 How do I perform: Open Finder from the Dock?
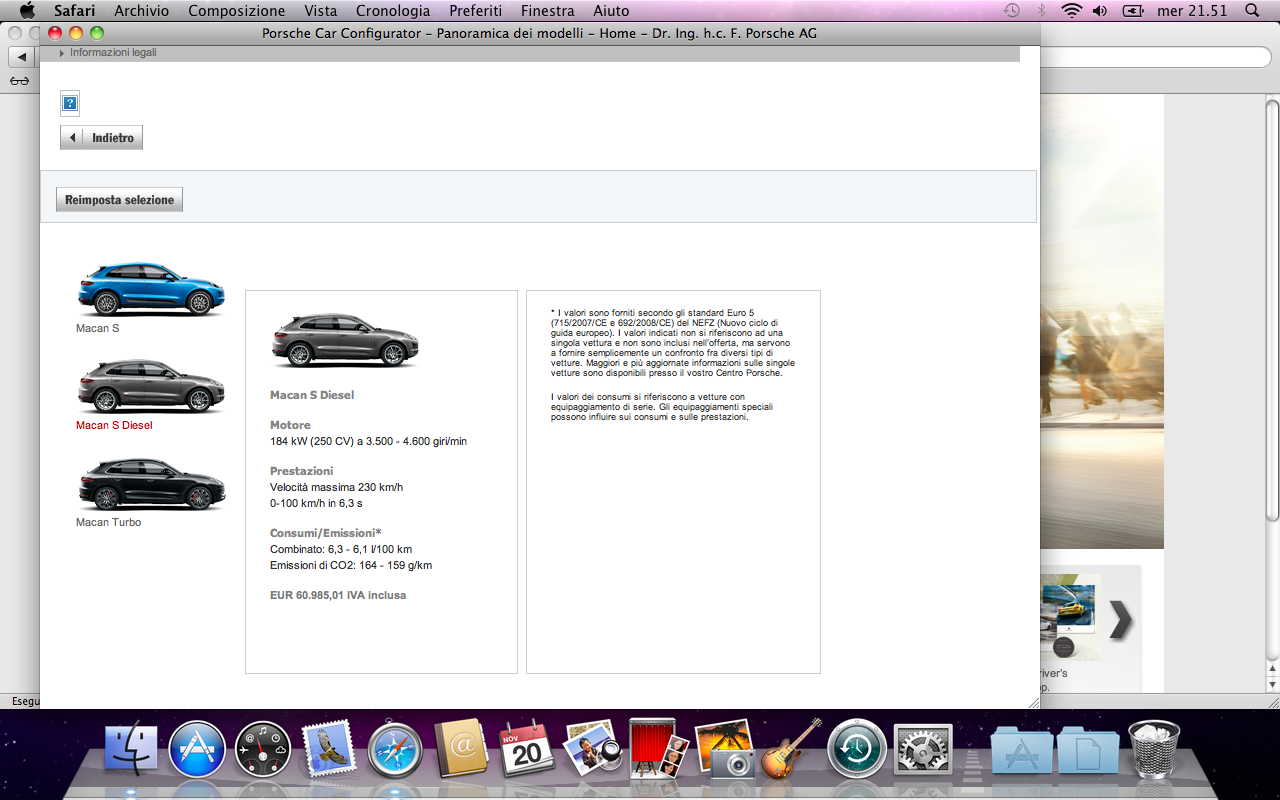[x=131, y=749]
